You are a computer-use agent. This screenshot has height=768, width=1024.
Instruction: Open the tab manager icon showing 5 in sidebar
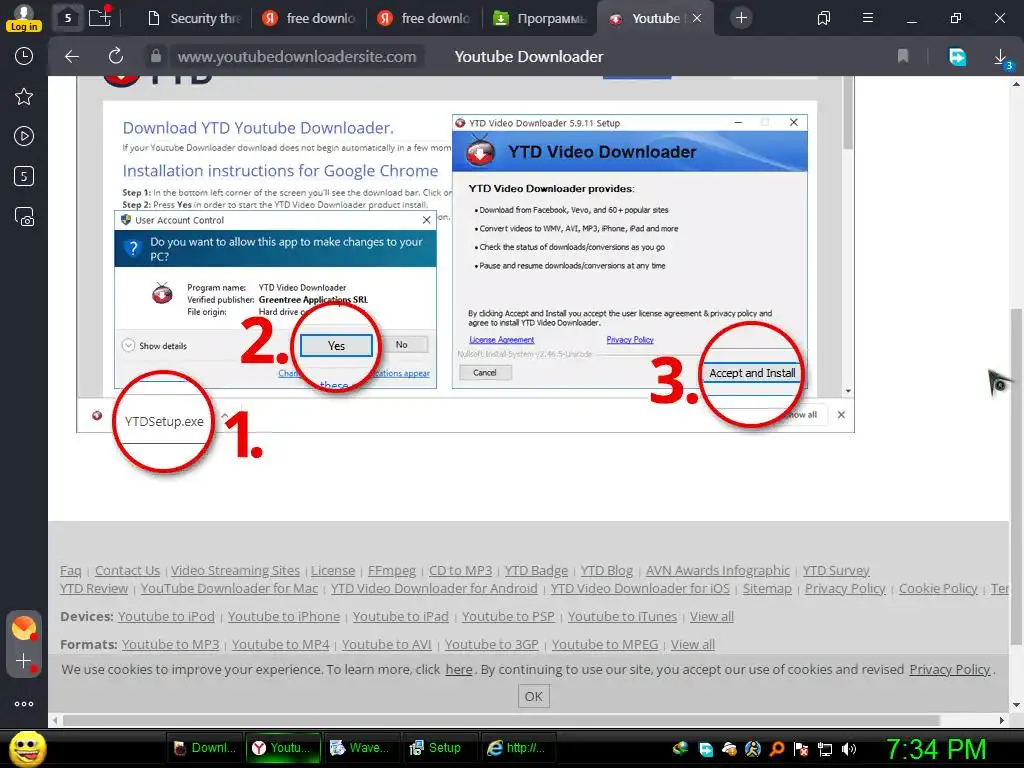(x=24, y=176)
